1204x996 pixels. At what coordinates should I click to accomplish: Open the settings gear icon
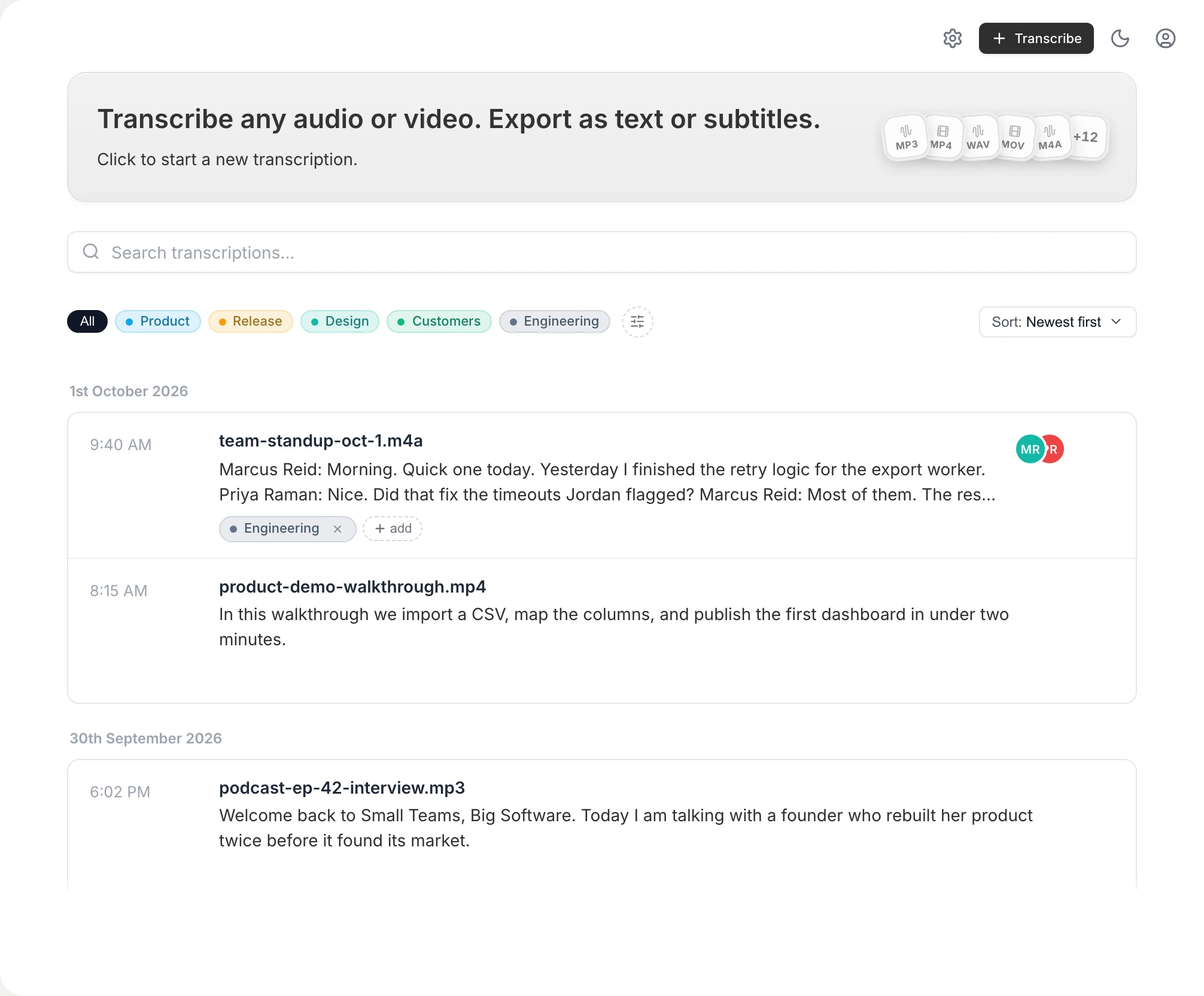pos(952,38)
